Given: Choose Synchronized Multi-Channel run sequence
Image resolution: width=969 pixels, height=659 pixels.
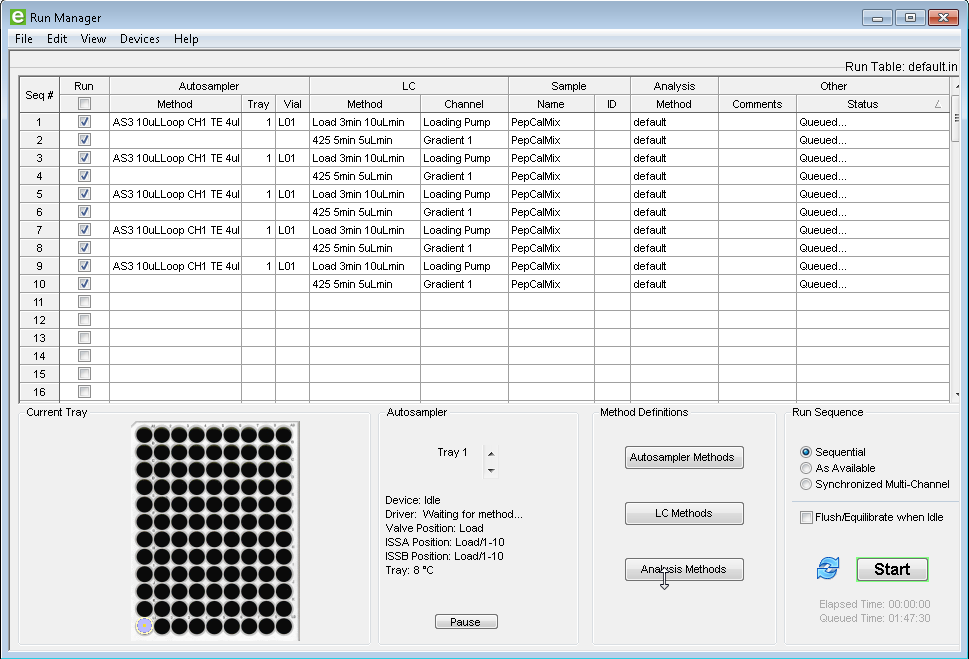Looking at the screenshot, I should point(807,484).
